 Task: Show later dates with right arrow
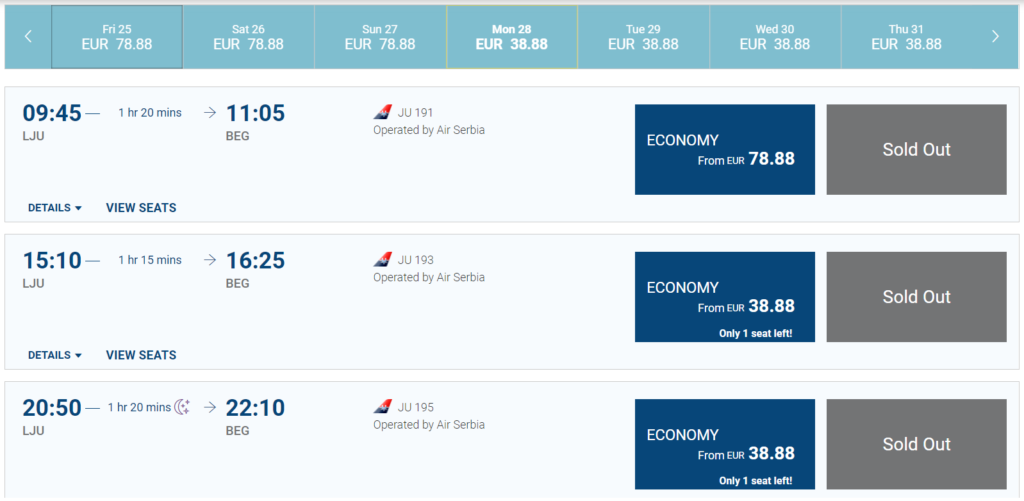point(995,36)
